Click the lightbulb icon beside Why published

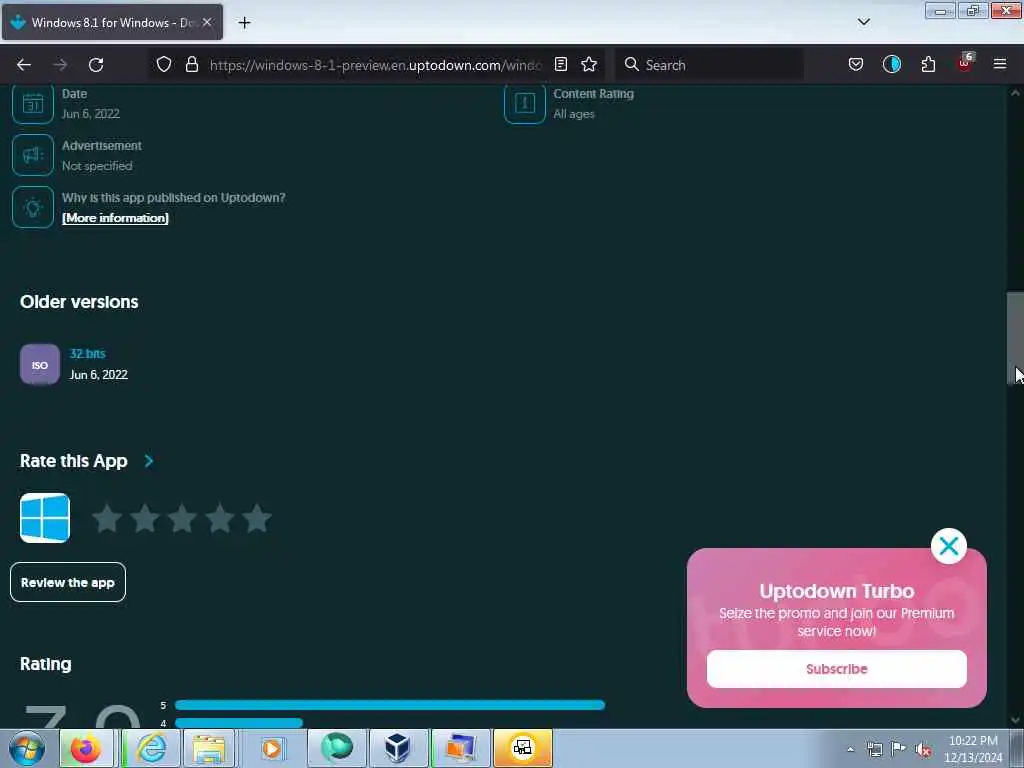[x=33, y=207]
